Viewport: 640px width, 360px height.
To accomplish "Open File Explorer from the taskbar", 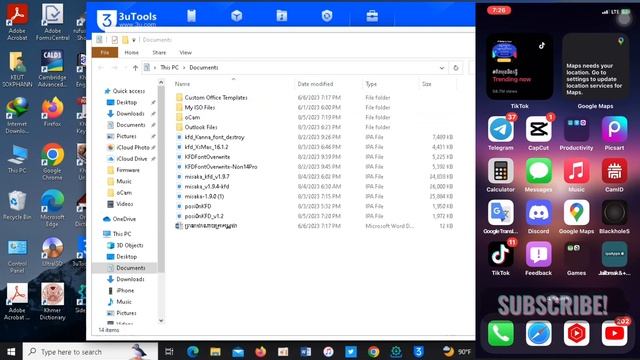I will (x=215, y=351).
